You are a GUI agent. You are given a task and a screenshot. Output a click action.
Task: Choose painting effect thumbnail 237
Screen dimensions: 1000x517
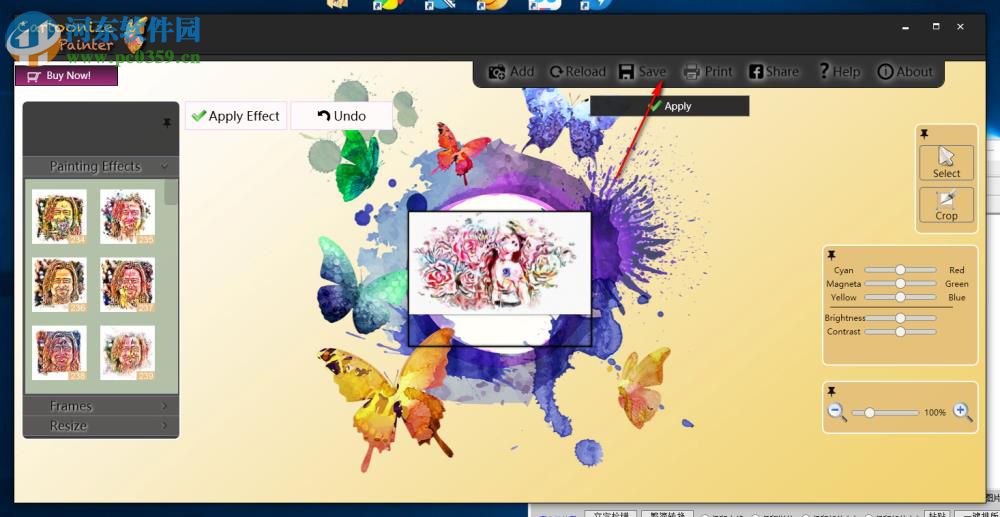(x=128, y=285)
